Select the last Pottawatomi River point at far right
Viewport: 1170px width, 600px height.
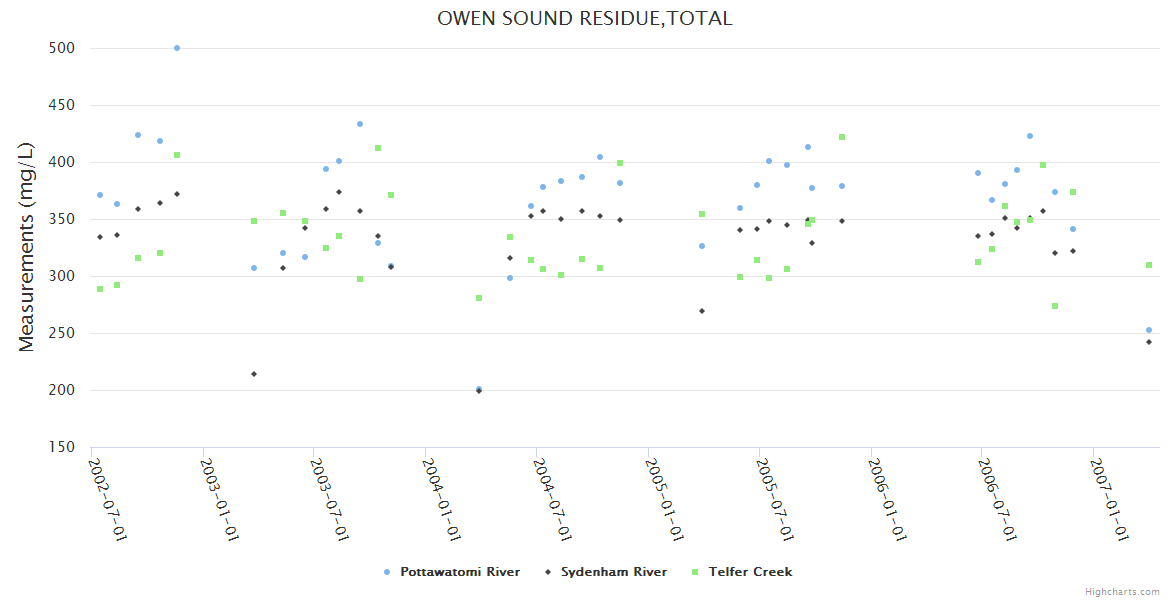coord(1149,330)
